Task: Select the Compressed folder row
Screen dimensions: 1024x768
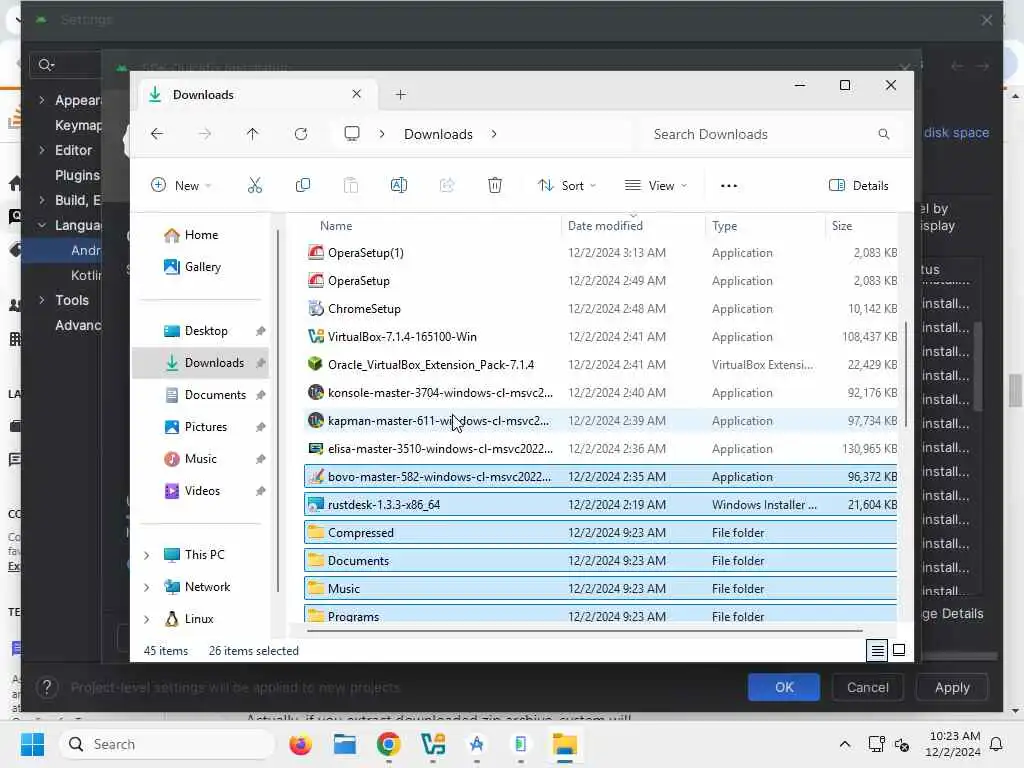Action: 601,533
